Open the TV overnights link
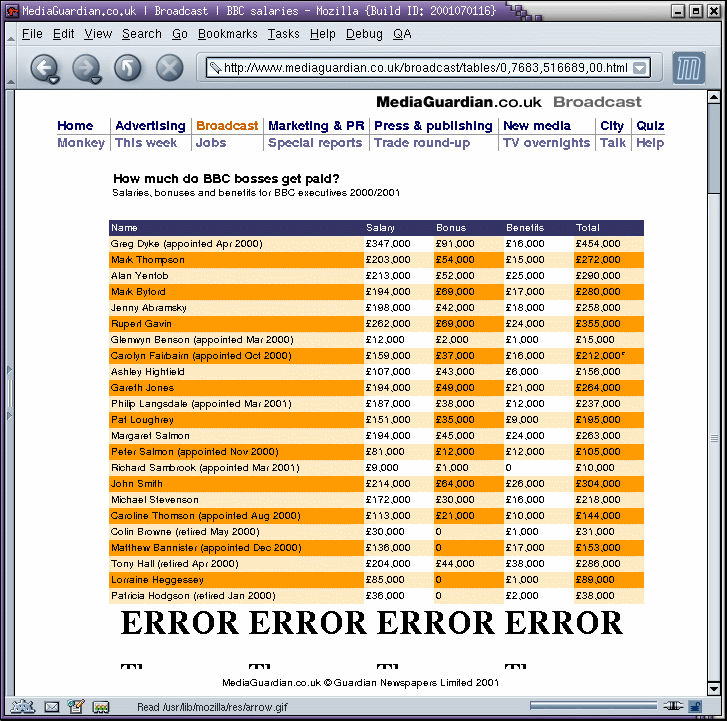727x721 pixels. pos(546,143)
